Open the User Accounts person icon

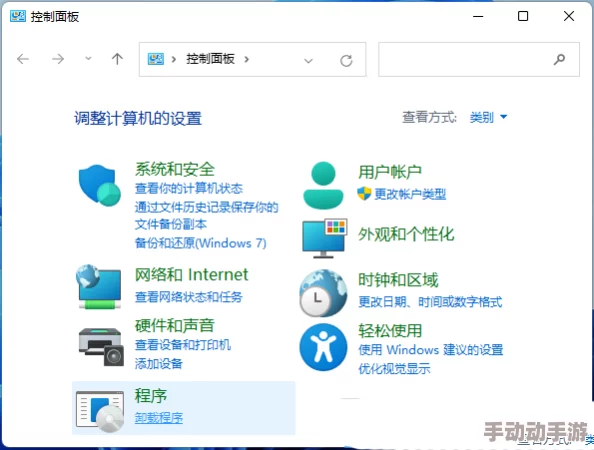(x=323, y=185)
